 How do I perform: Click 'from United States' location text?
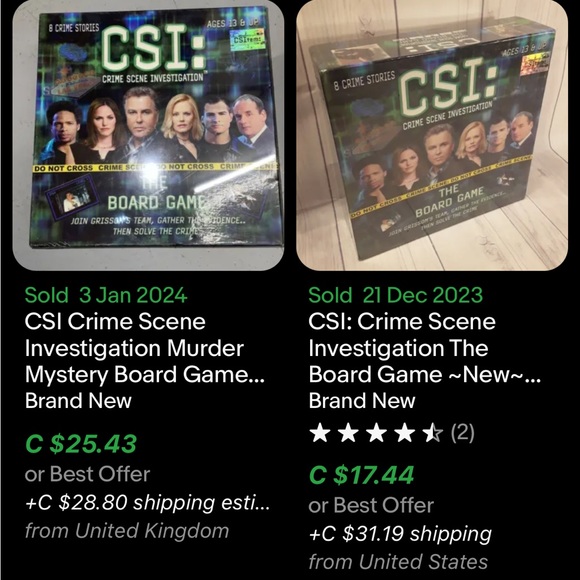pyautogui.click(x=398, y=562)
